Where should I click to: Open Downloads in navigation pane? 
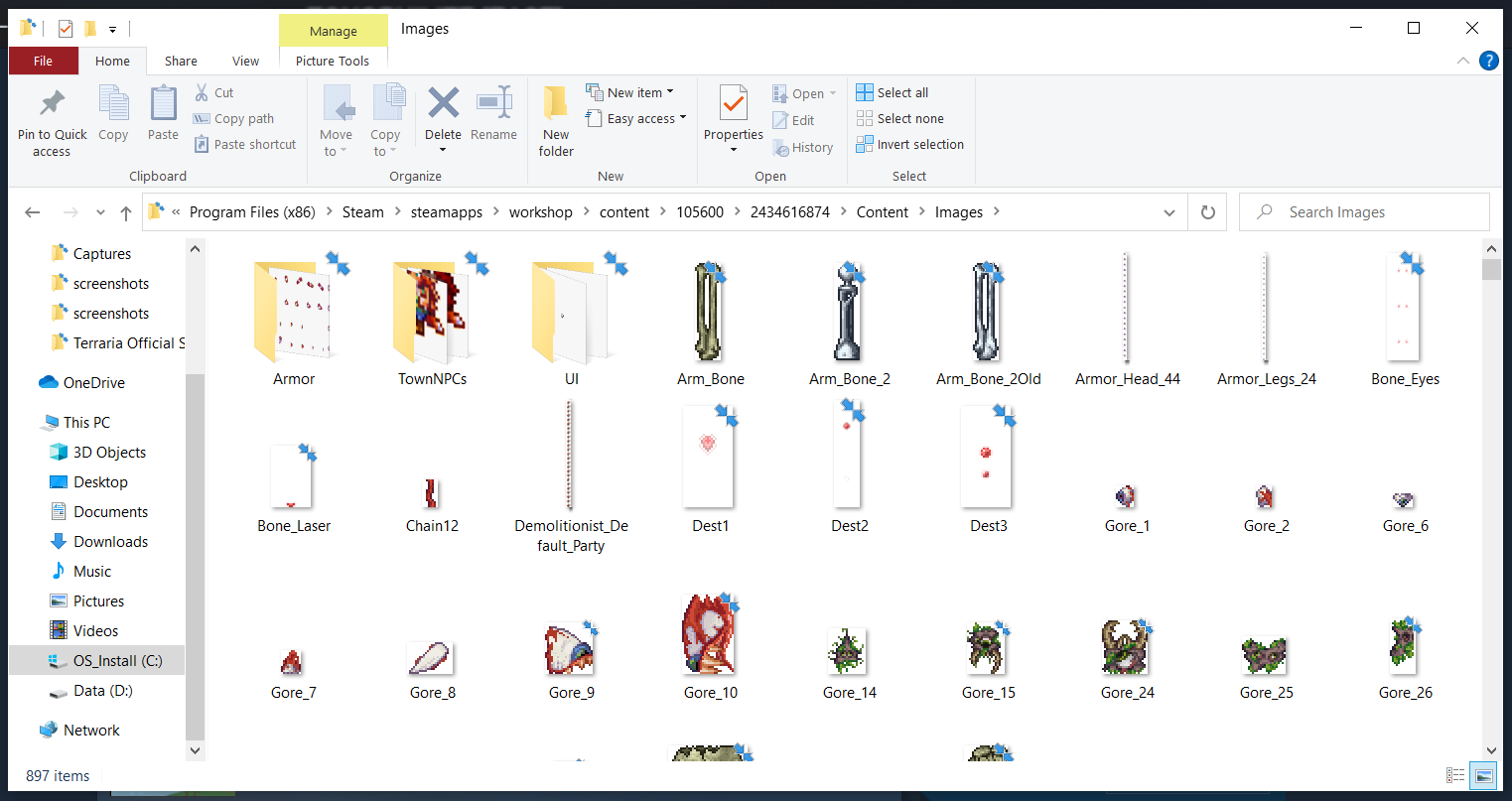point(110,541)
